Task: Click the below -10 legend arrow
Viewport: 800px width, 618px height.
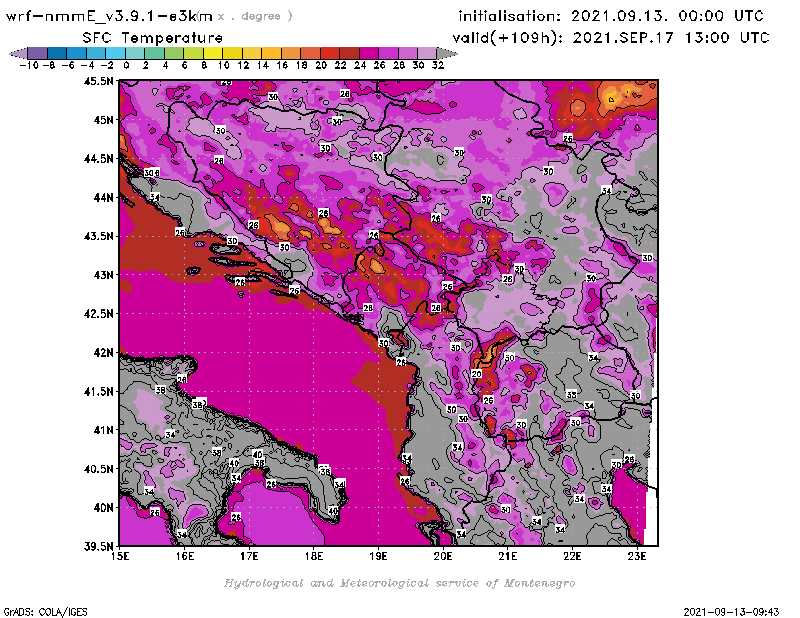Action: click(18, 54)
